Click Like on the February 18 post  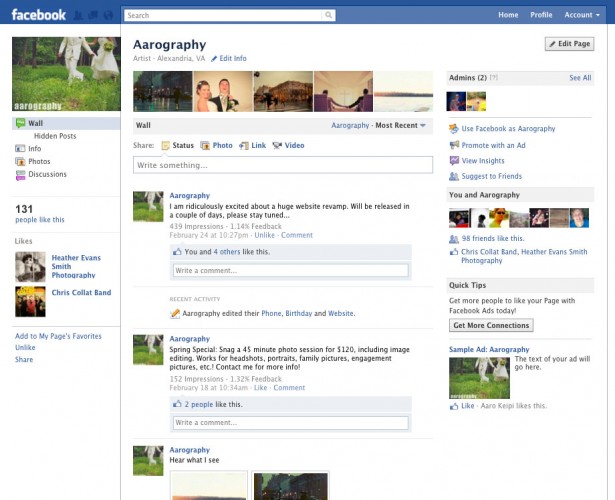point(260,388)
